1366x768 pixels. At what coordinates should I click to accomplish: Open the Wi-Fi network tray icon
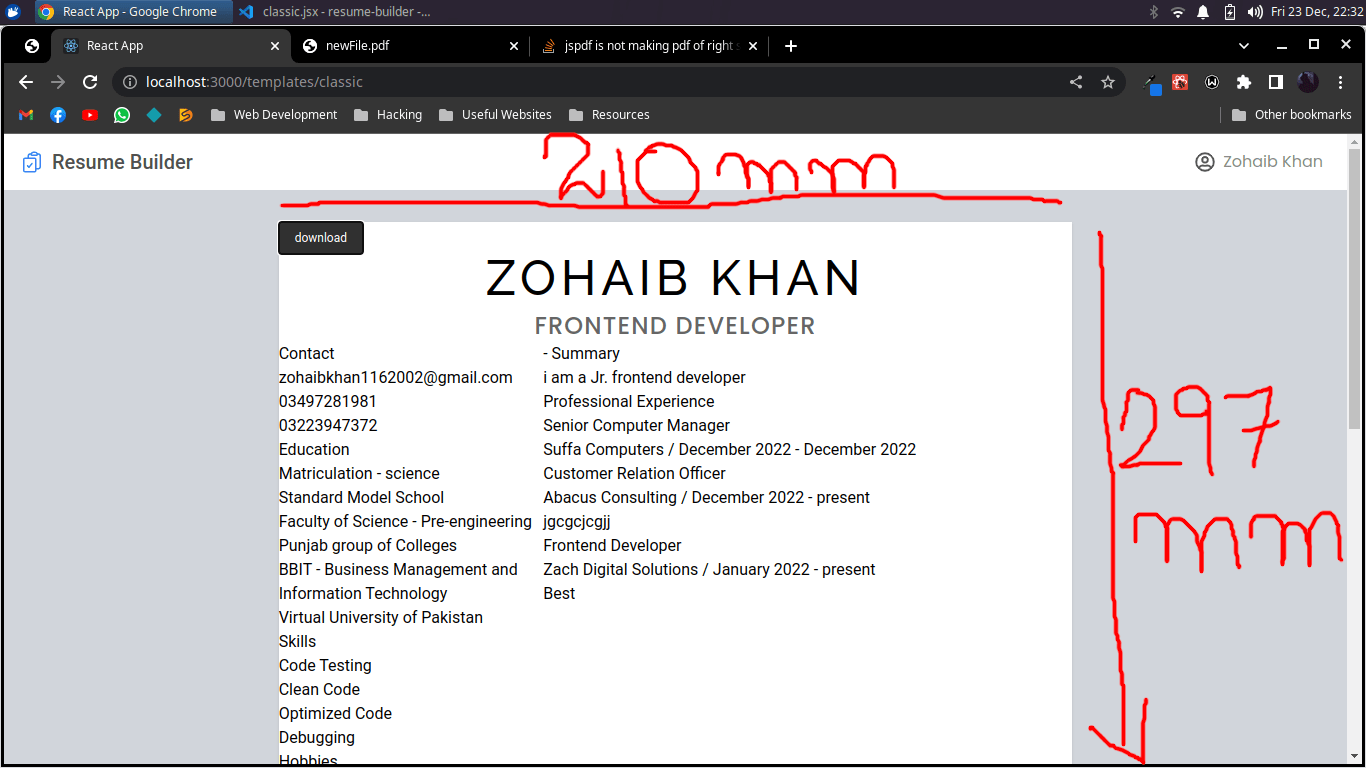click(x=1178, y=12)
